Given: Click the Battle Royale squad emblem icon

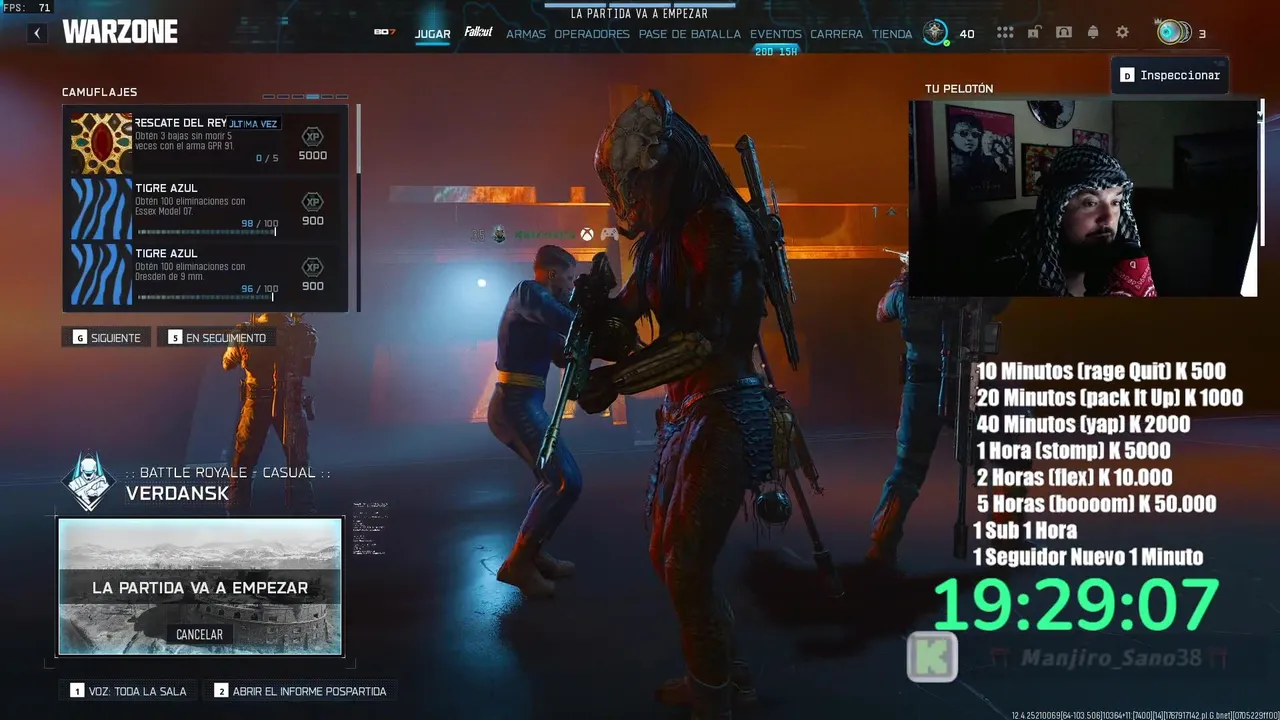Looking at the screenshot, I should (x=89, y=482).
